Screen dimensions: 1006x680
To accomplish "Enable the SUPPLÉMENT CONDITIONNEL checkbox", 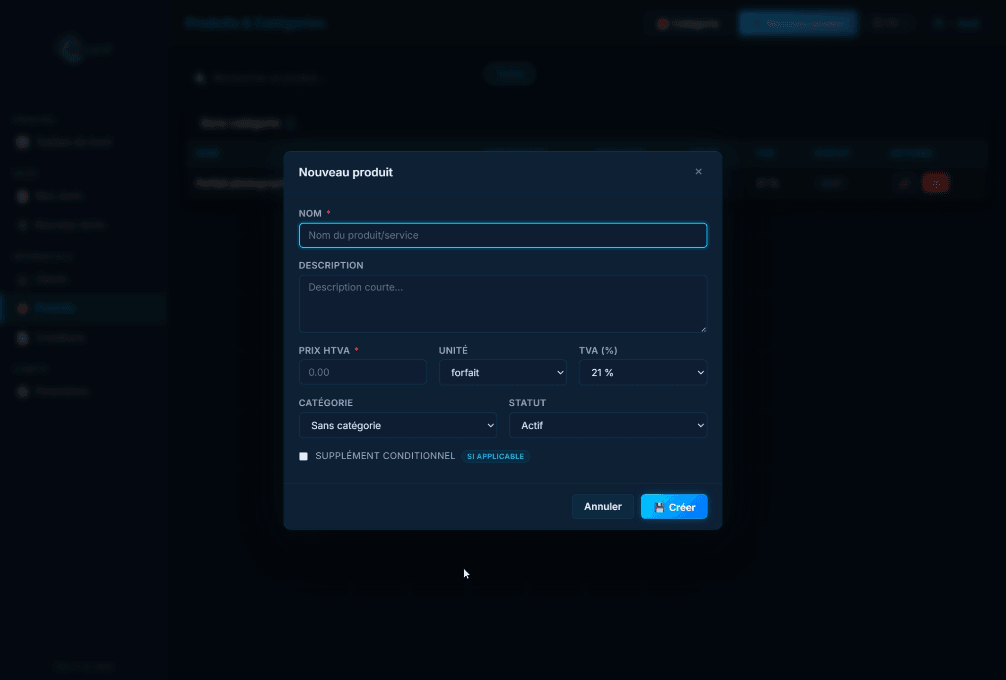I will click(303, 456).
